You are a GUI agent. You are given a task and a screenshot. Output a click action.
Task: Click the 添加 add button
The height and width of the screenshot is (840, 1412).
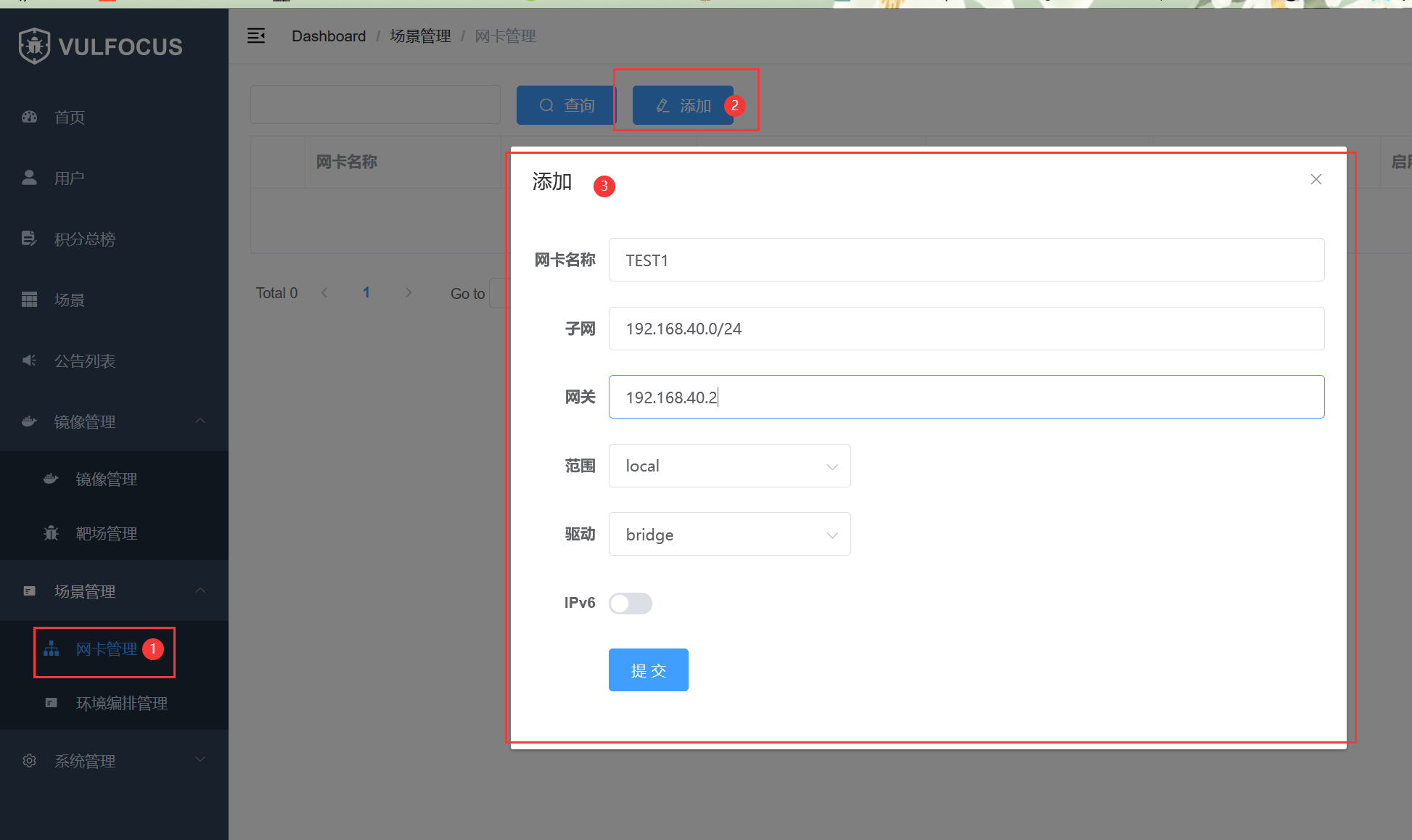pos(683,105)
